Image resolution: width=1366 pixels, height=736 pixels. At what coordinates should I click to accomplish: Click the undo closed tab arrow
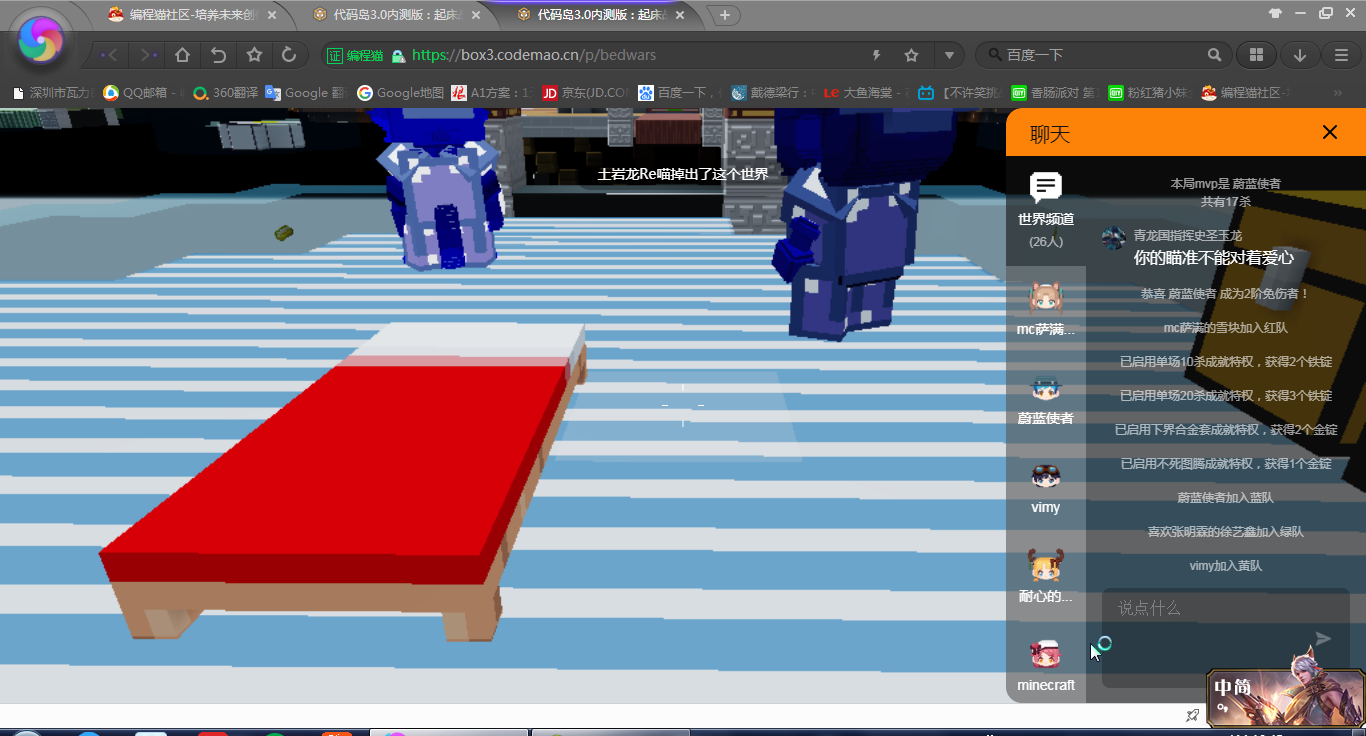coord(218,55)
